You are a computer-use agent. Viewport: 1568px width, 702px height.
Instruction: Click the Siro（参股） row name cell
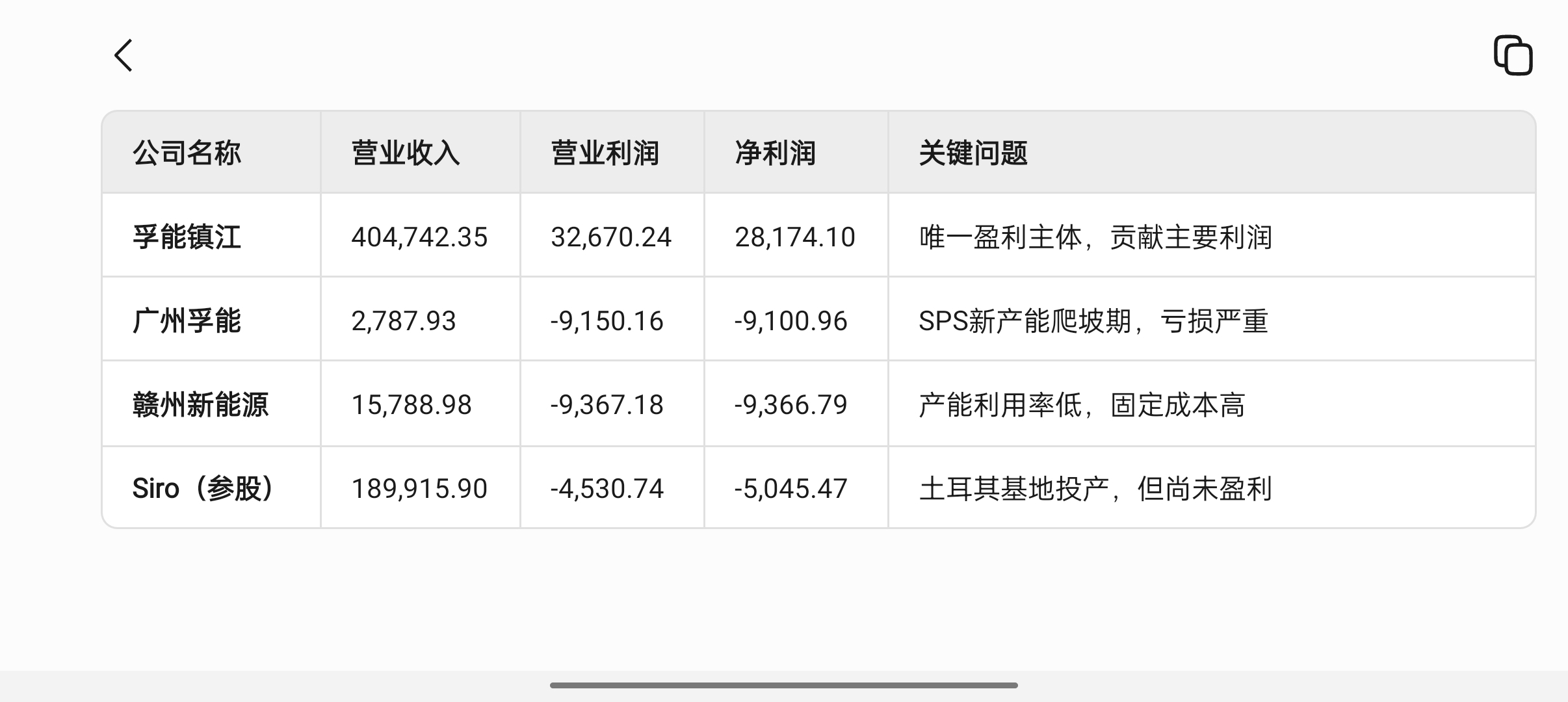click(x=203, y=488)
